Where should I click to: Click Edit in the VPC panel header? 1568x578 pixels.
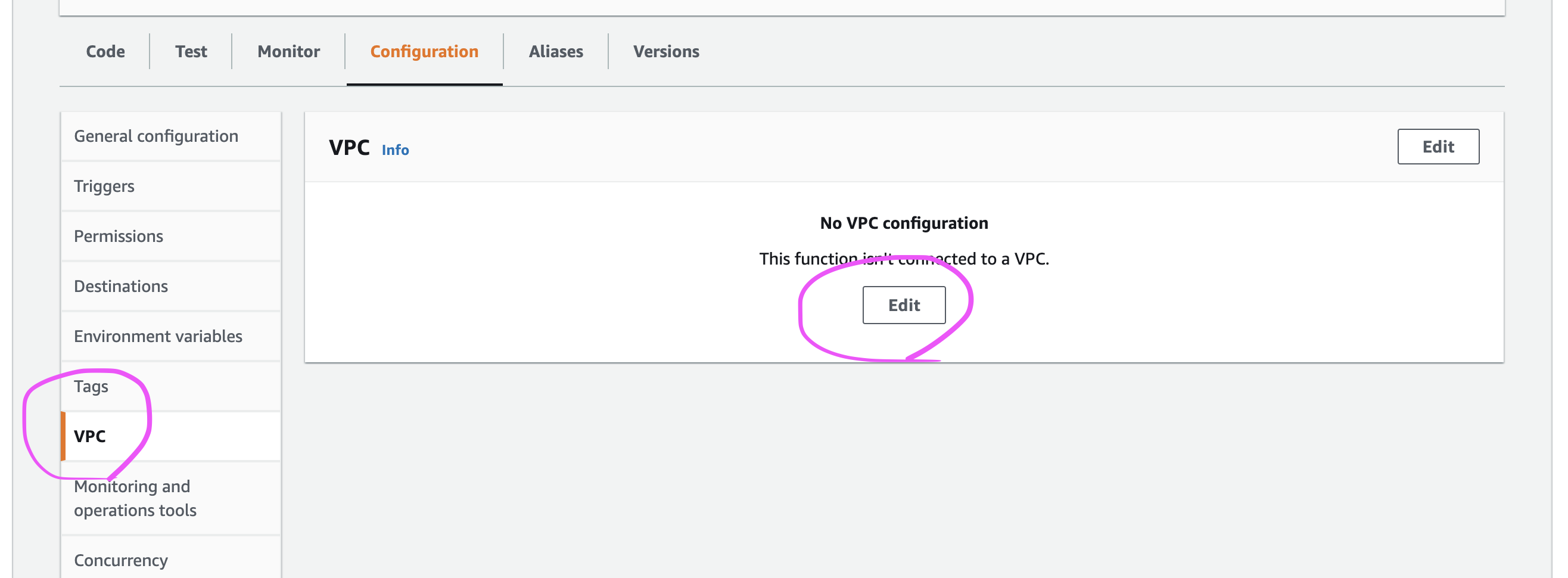pos(1438,147)
